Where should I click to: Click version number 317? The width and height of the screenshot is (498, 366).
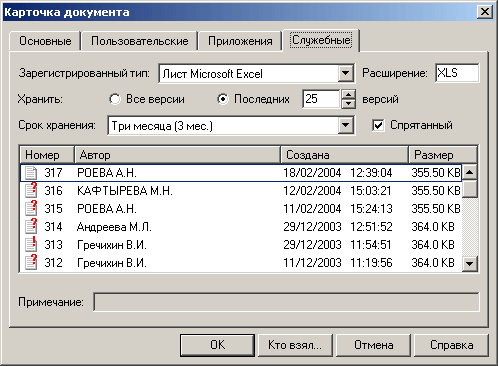click(x=53, y=173)
